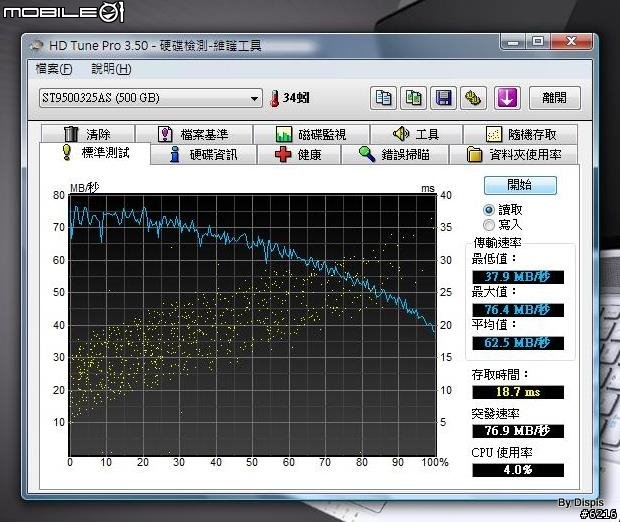
Task: Select the 讀取 read radio button
Action: point(489,210)
